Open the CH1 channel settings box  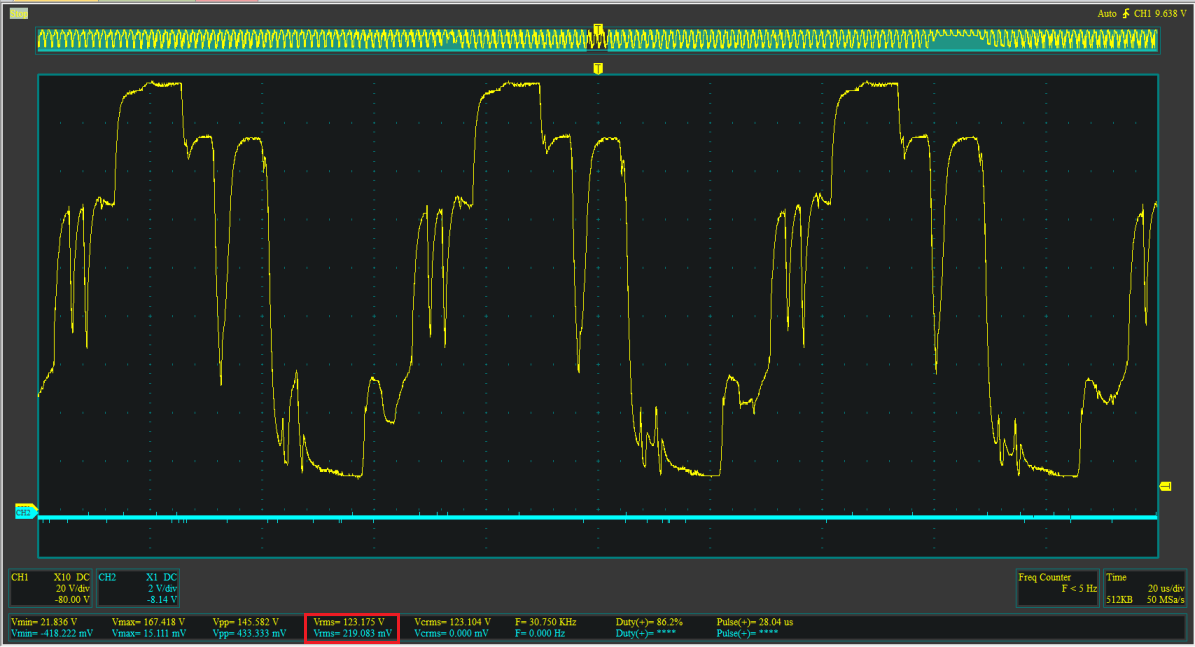point(50,588)
